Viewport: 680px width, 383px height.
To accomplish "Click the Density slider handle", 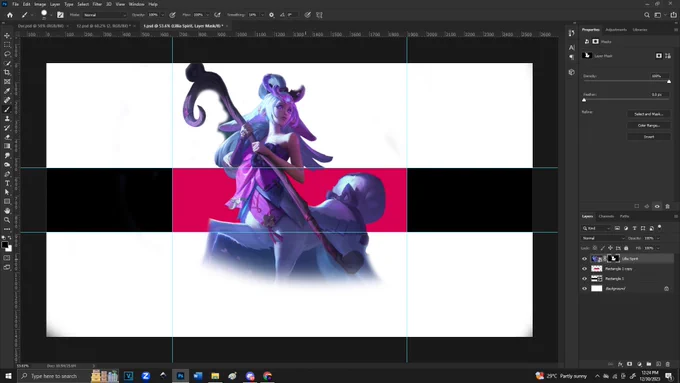I will 669,82.
